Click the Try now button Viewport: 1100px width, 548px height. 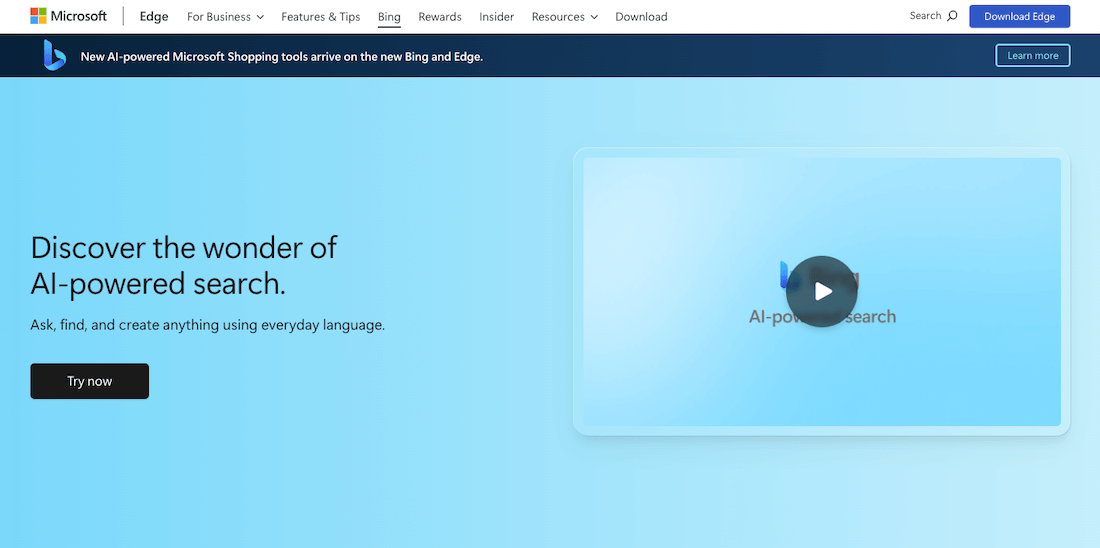[x=90, y=381]
